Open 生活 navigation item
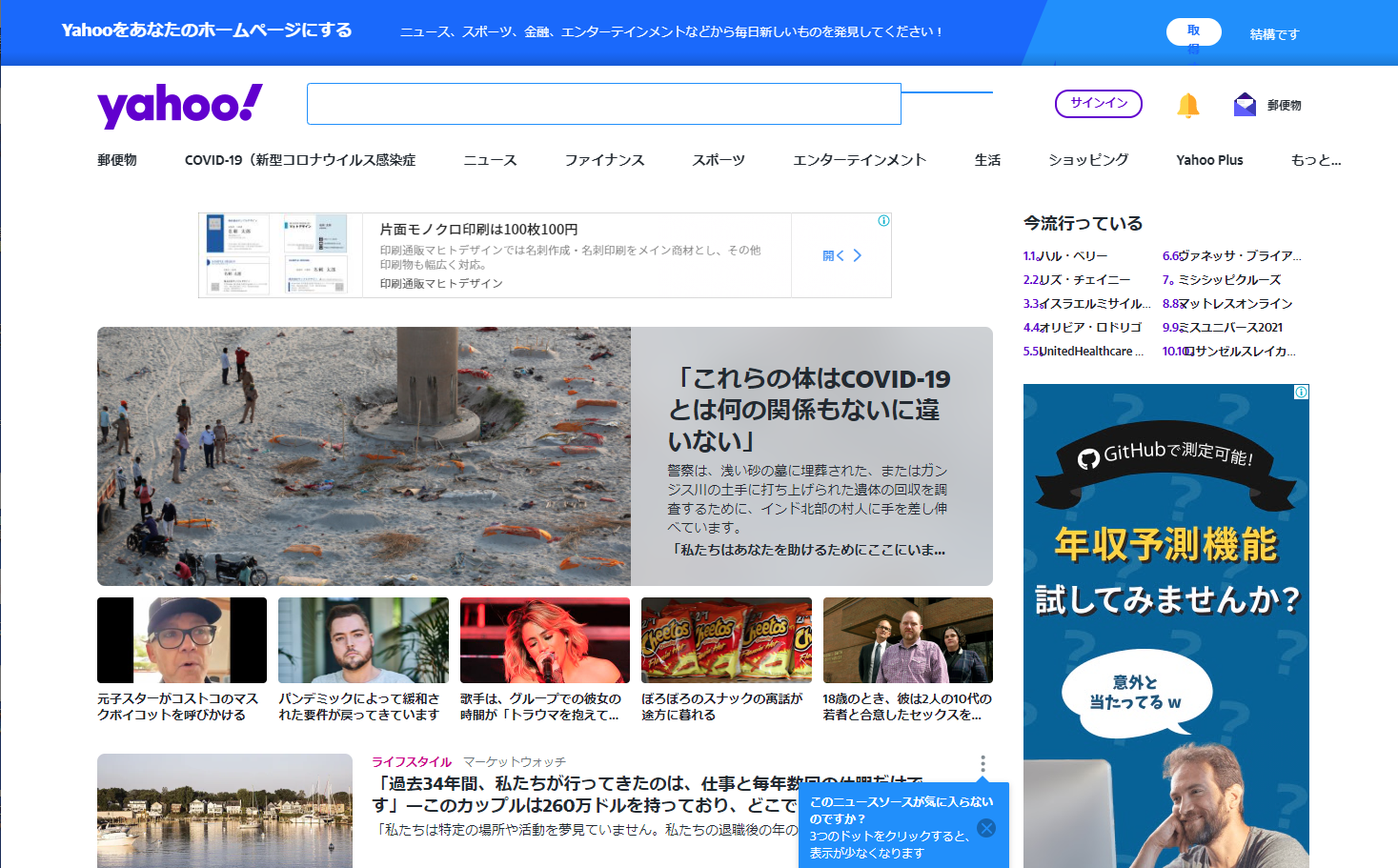This screenshot has height=868, width=1398. [x=987, y=160]
